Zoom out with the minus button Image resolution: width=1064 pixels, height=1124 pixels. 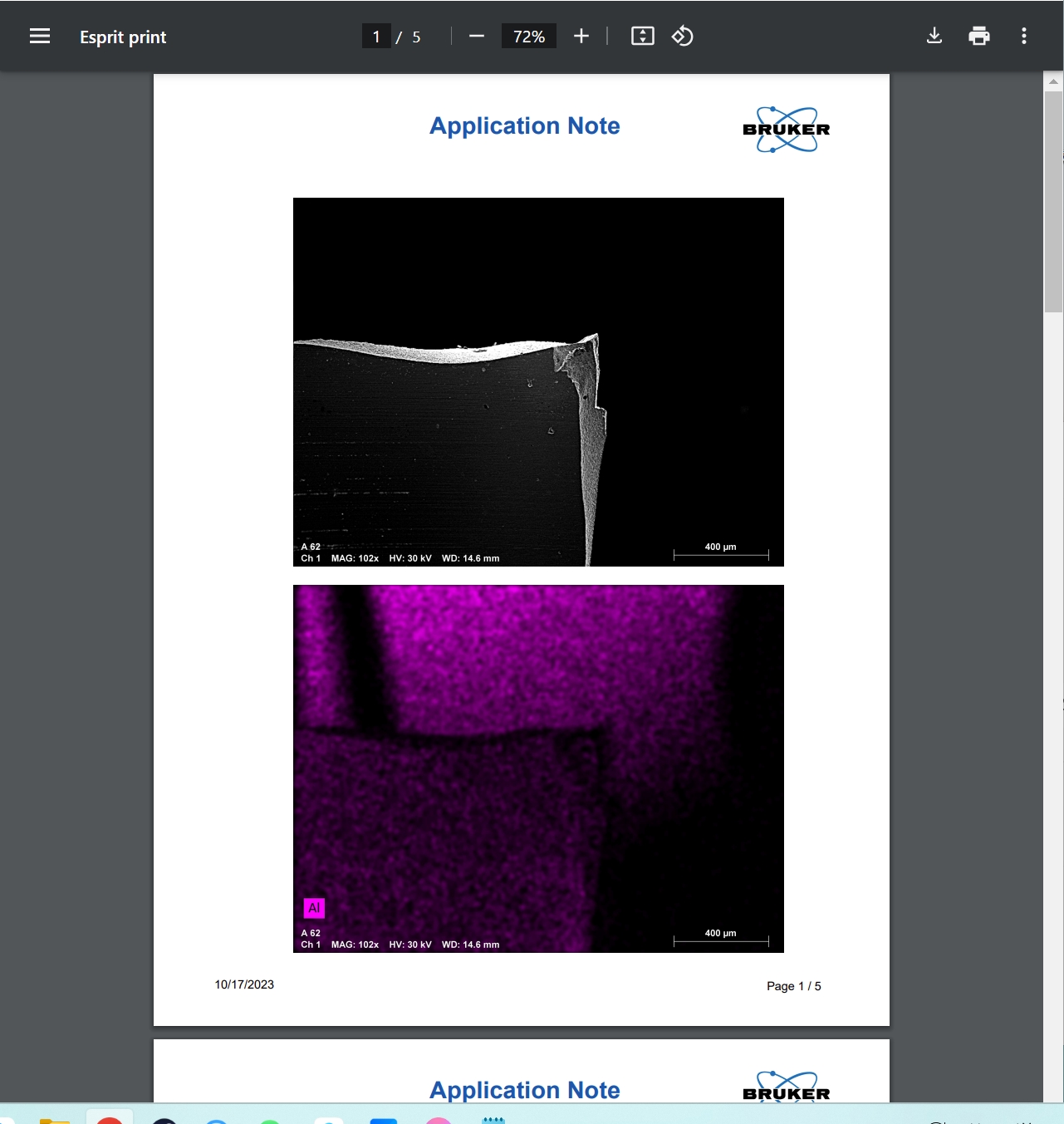point(477,37)
